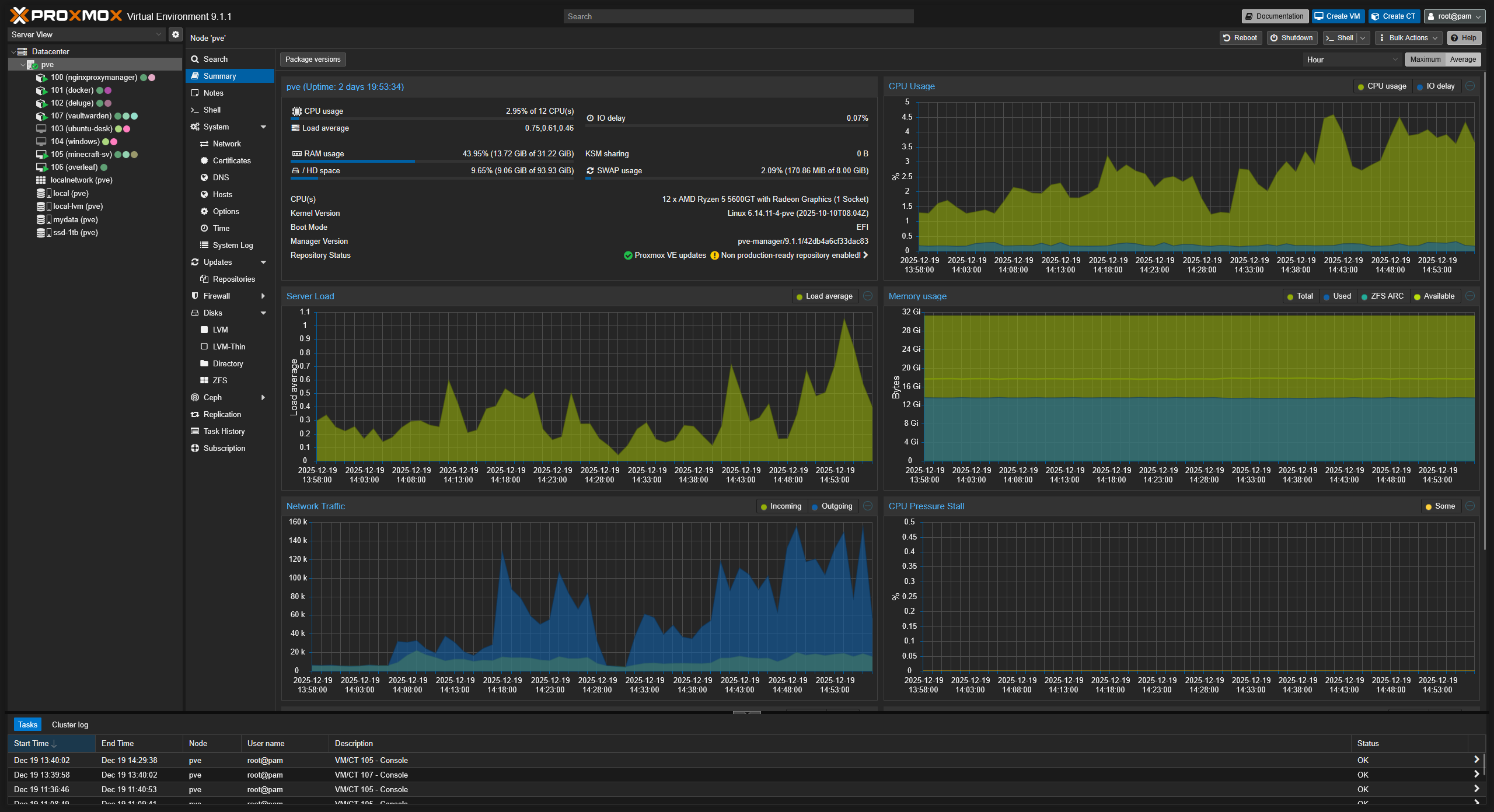This screenshot has width=1494, height=812.
Task: Toggle IO delay series in CPU chart
Action: tap(1435, 86)
